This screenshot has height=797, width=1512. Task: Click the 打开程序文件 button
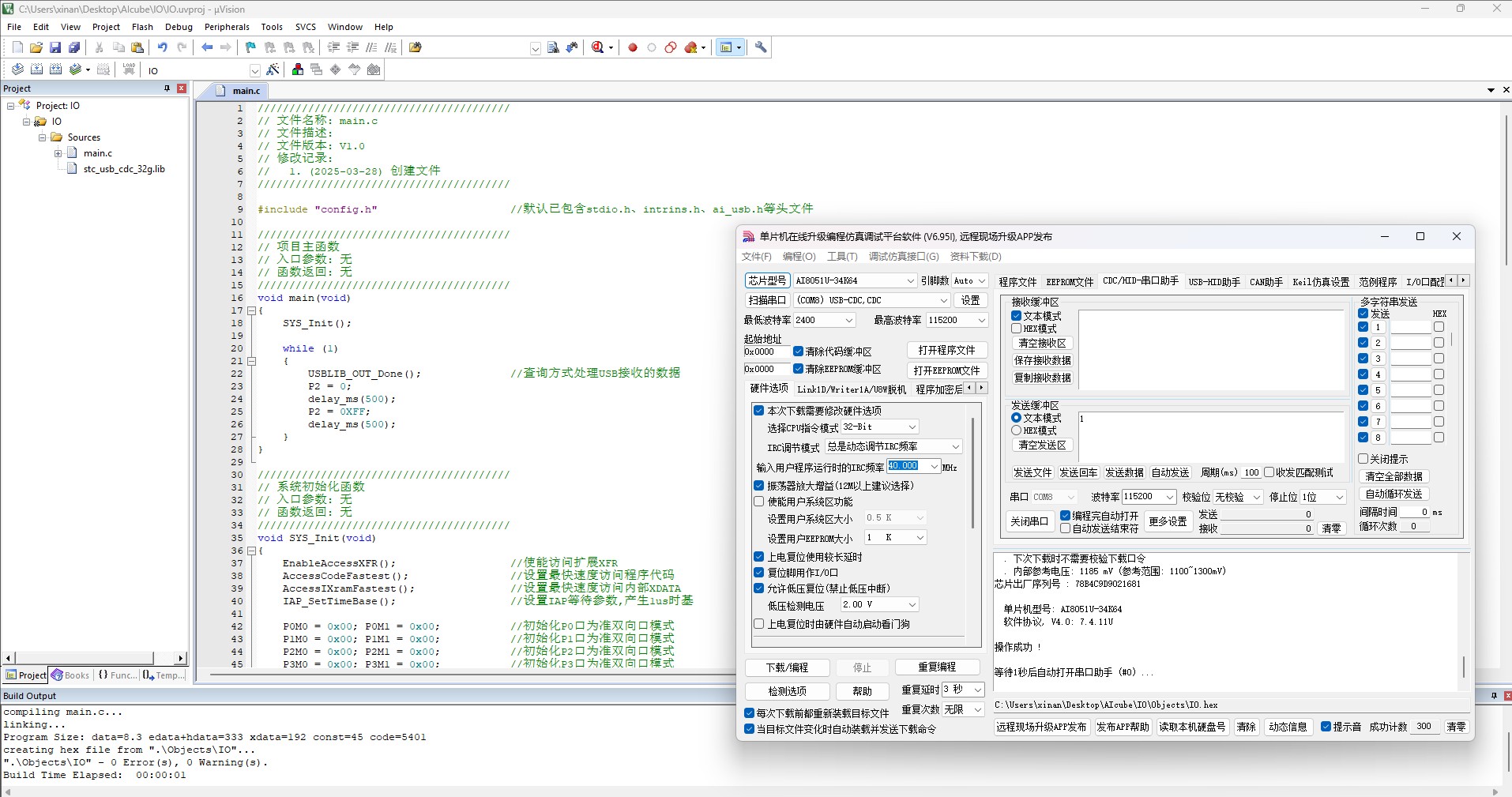(x=946, y=350)
